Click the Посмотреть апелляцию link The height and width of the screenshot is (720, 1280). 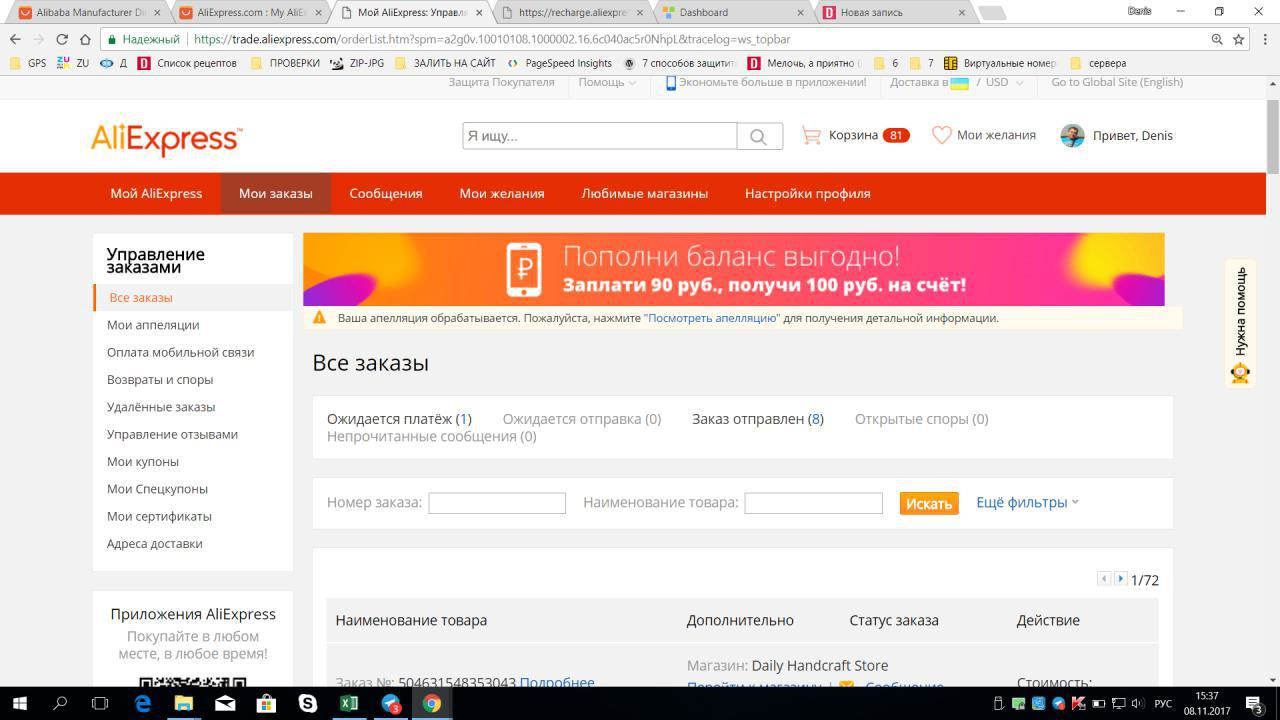tap(712, 318)
